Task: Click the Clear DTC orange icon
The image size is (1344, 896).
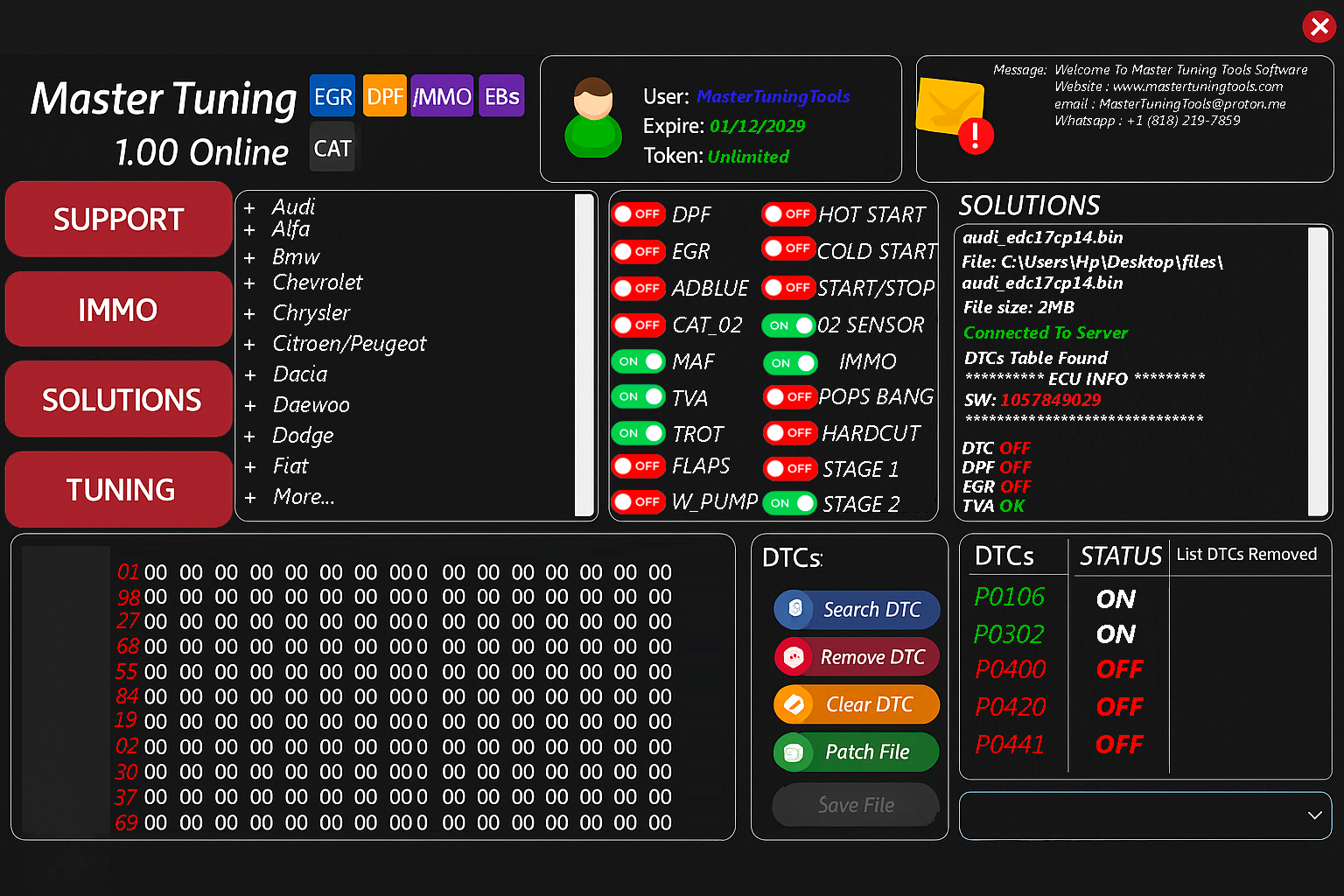Action: (794, 704)
